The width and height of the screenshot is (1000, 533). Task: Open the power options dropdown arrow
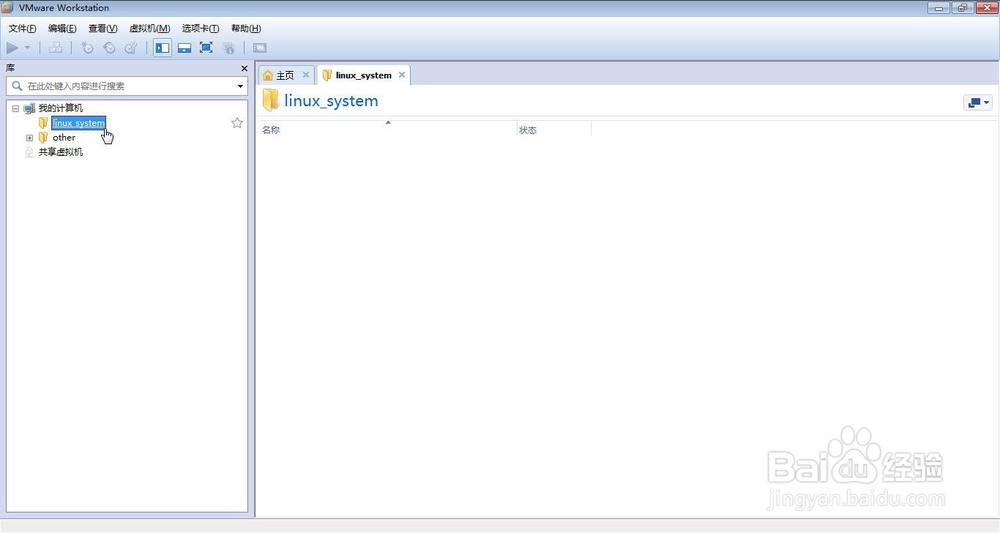(x=27, y=48)
